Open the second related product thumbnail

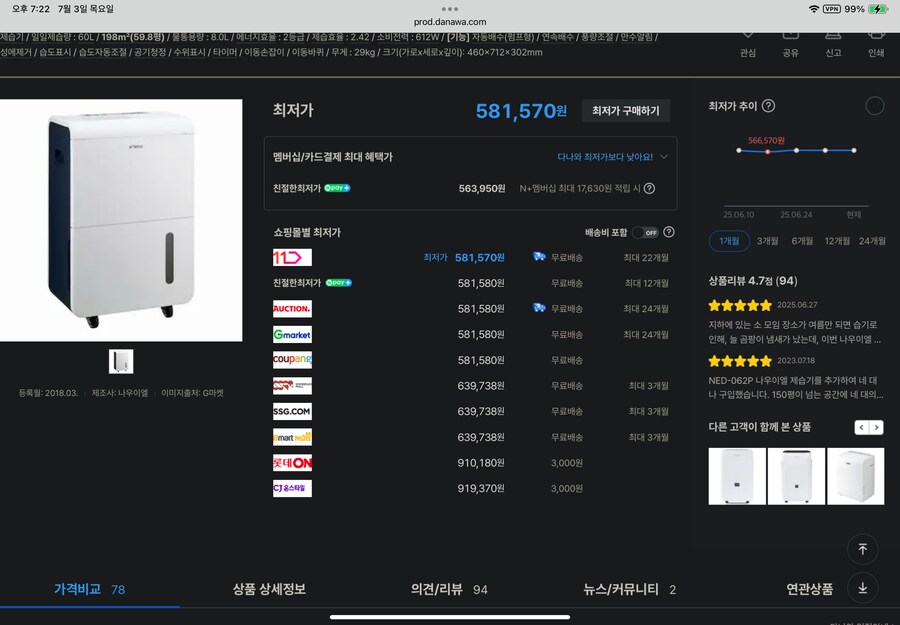pyautogui.click(x=796, y=476)
